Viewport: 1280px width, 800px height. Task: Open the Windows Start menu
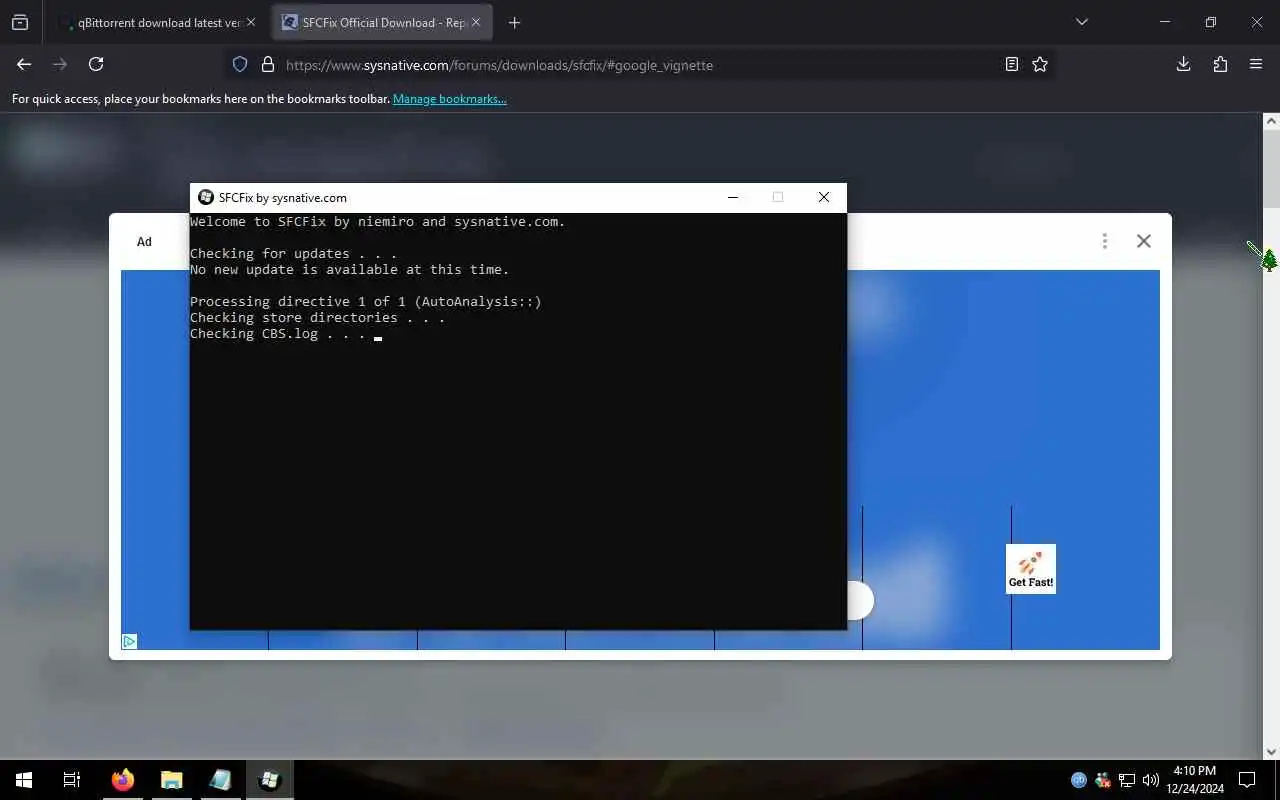(24, 780)
